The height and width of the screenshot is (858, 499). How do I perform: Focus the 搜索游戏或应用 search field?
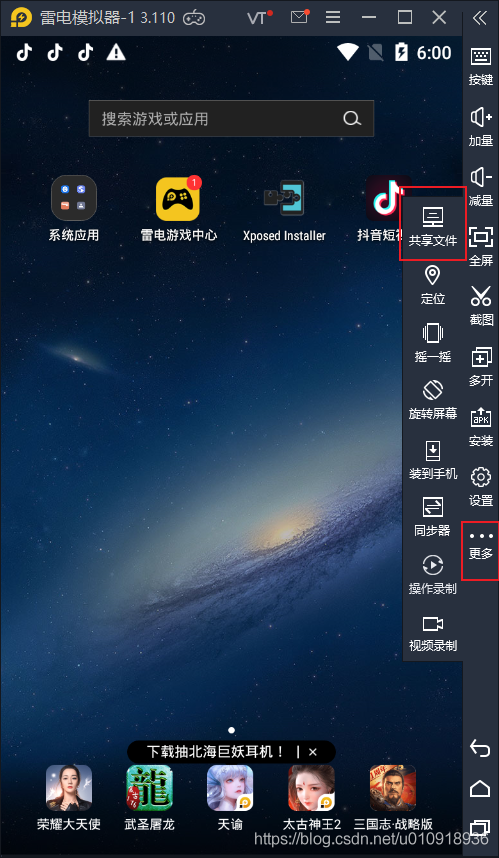click(231, 118)
